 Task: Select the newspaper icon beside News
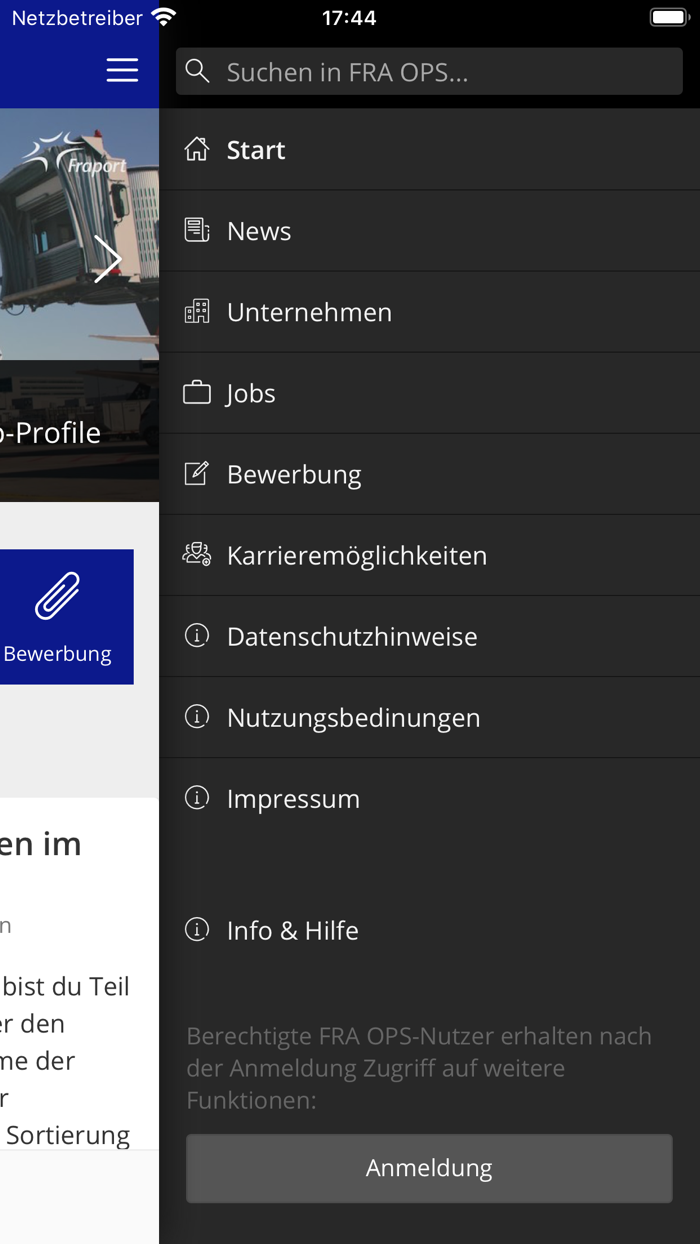click(197, 230)
